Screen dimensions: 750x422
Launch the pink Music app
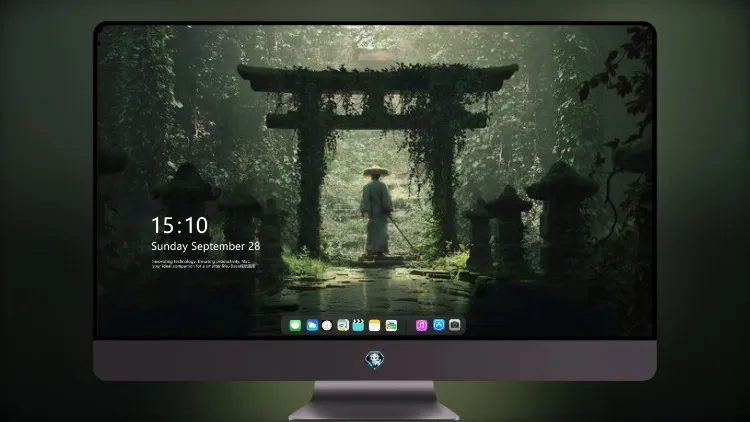coord(421,325)
